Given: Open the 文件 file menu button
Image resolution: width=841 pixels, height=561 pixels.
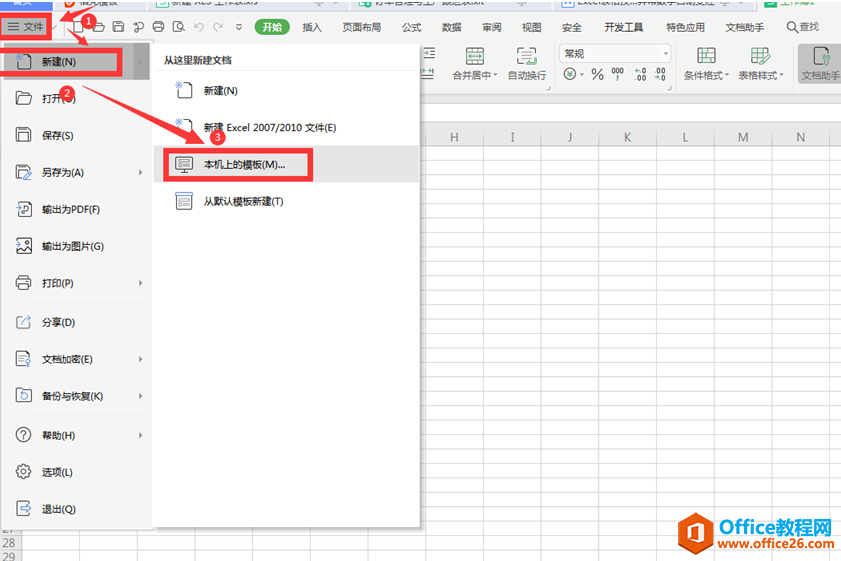Looking at the screenshot, I should point(26,26).
